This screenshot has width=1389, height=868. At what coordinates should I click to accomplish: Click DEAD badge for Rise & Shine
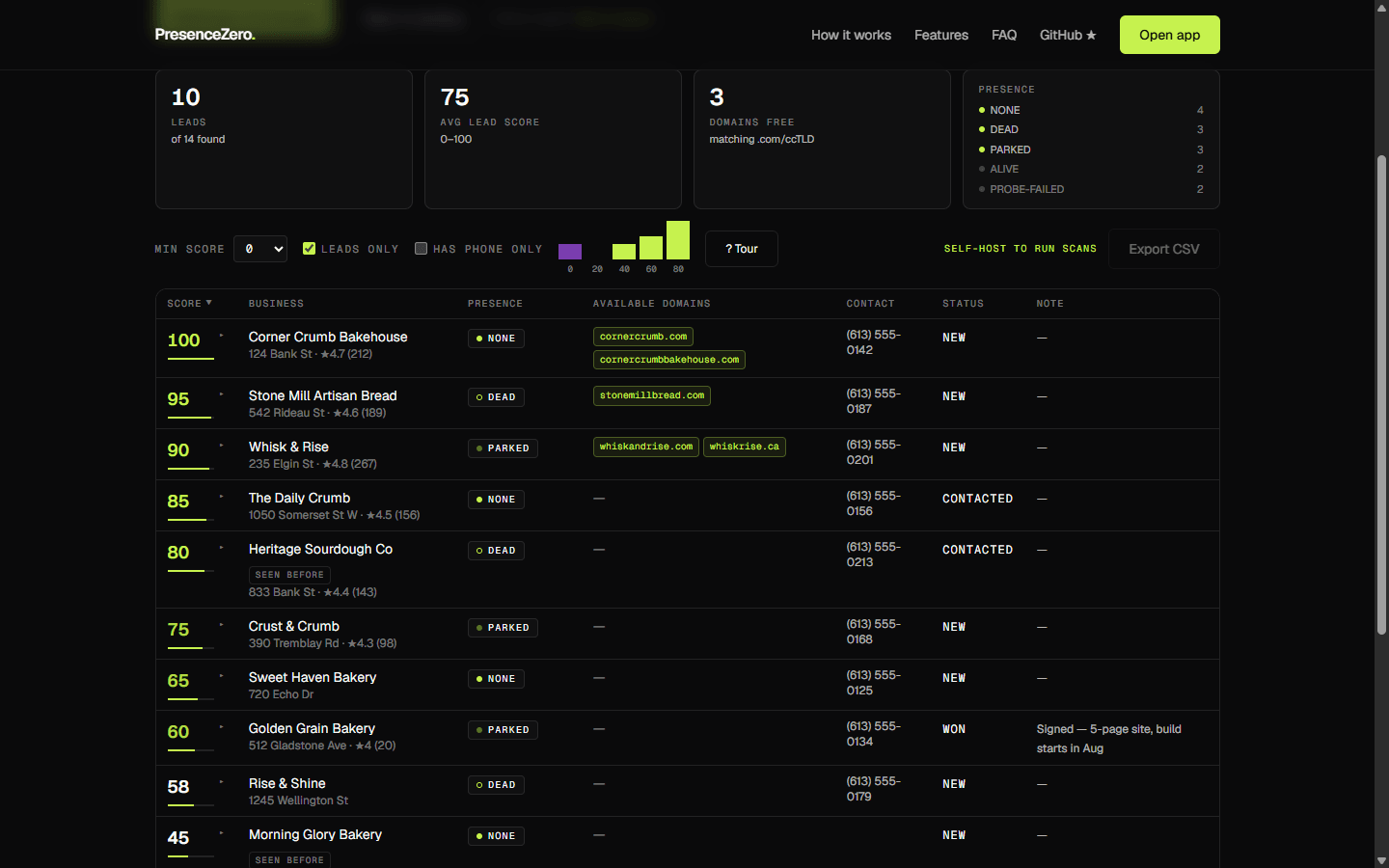(x=496, y=785)
